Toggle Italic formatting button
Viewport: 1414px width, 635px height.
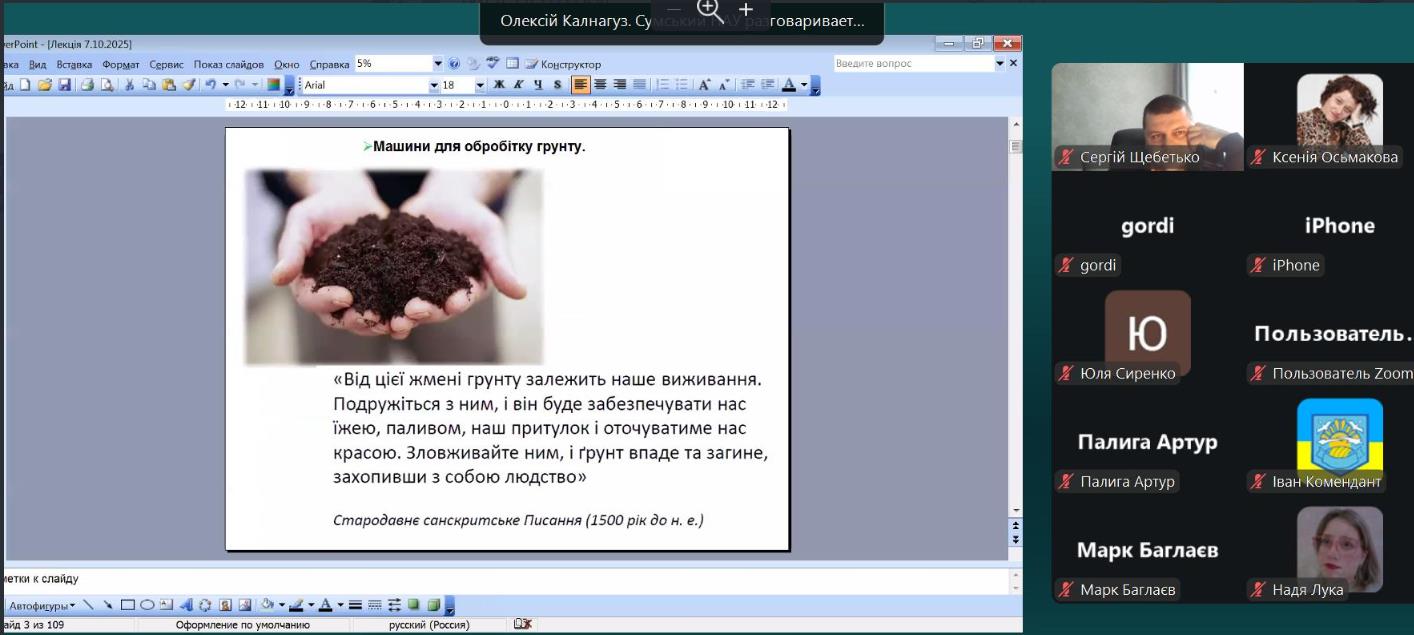pos(519,85)
